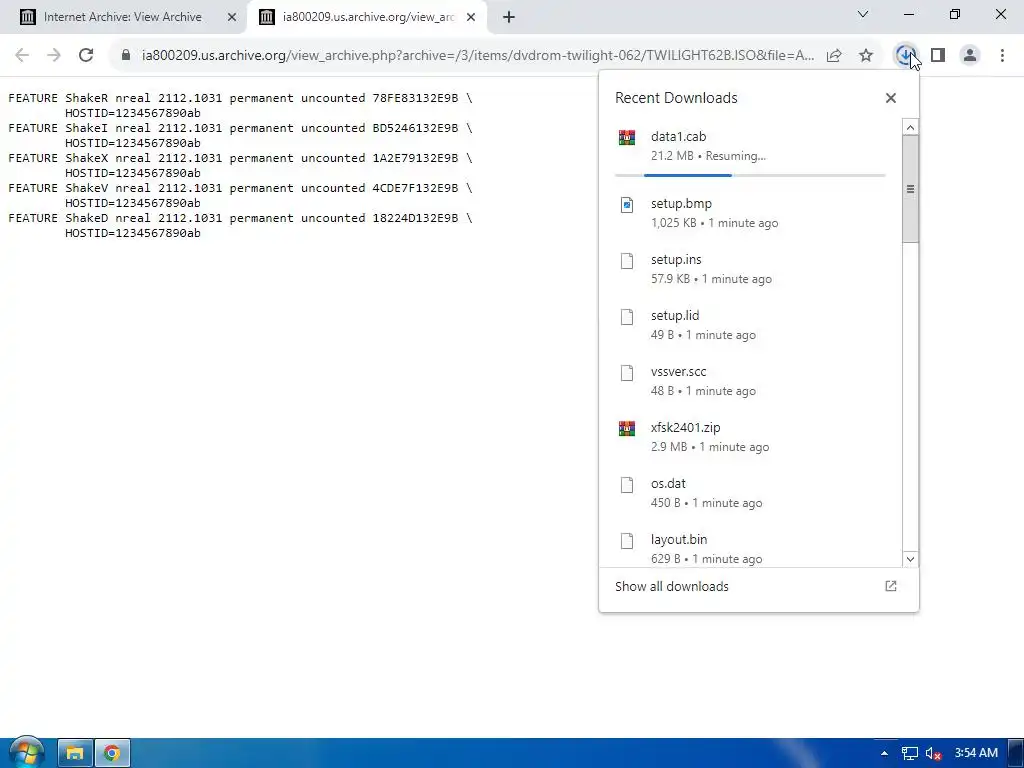This screenshot has width=1024, height=768.
Task: Click the 'FEATURE ShakeR' license line
Action: [240, 98]
